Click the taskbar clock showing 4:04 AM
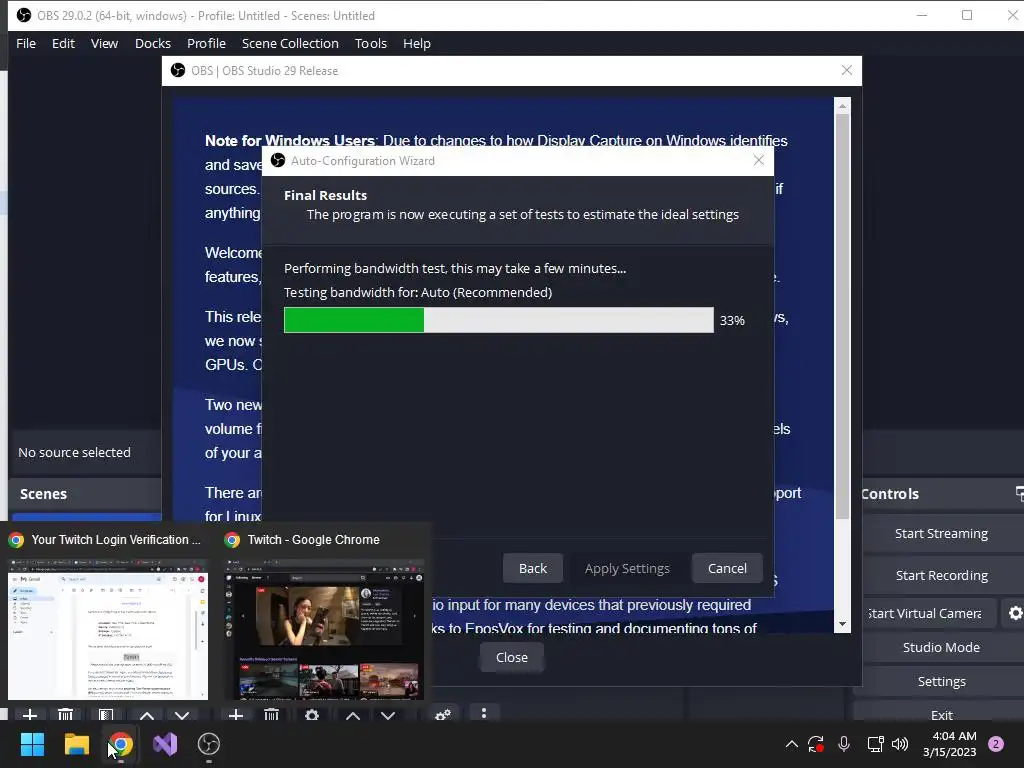This screenshot has height=768, width=1024. 949,744
